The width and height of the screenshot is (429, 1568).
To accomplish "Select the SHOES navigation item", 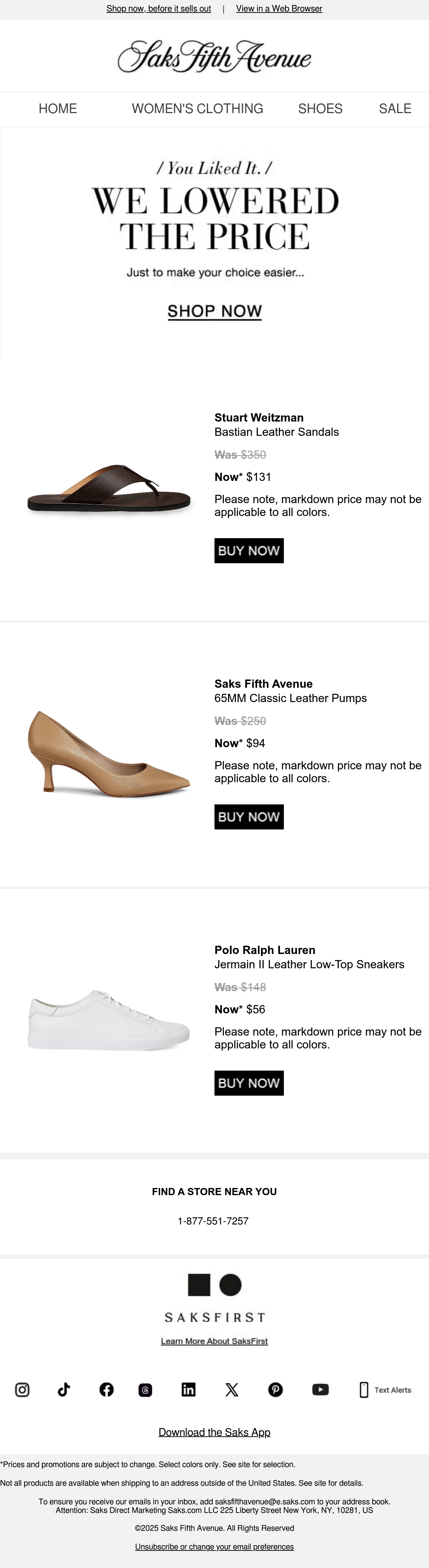I will click(320, 109).
